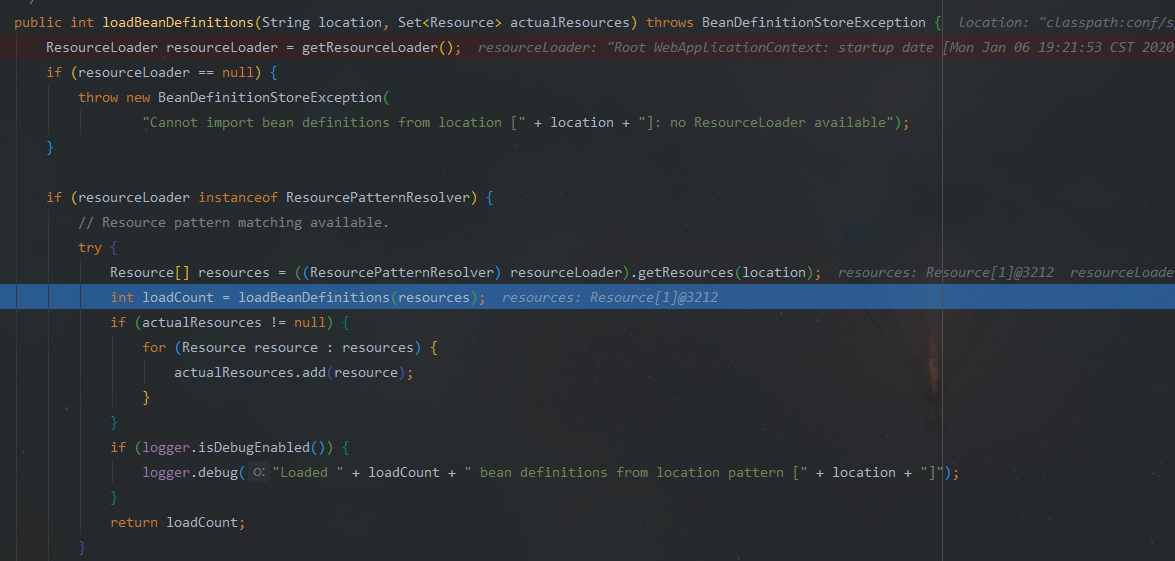Click the inline value 'Root WebApplicationContext: startup date'

[775, 48]
